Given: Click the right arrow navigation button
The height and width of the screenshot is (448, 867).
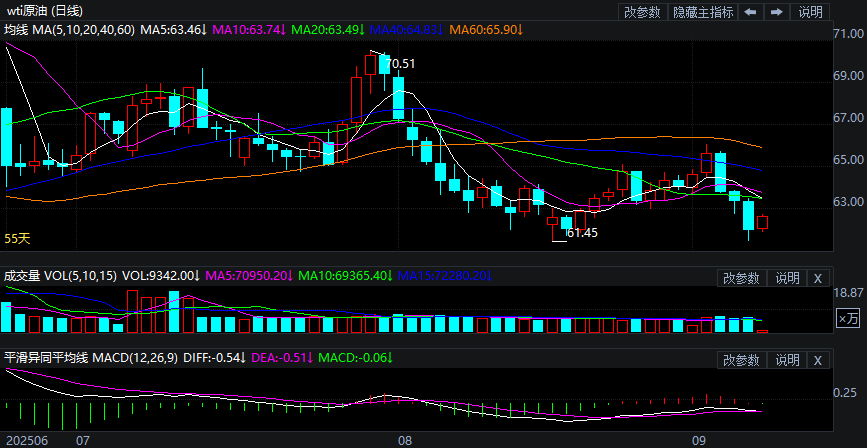Looking at the screenshot, I should (775, 12).
